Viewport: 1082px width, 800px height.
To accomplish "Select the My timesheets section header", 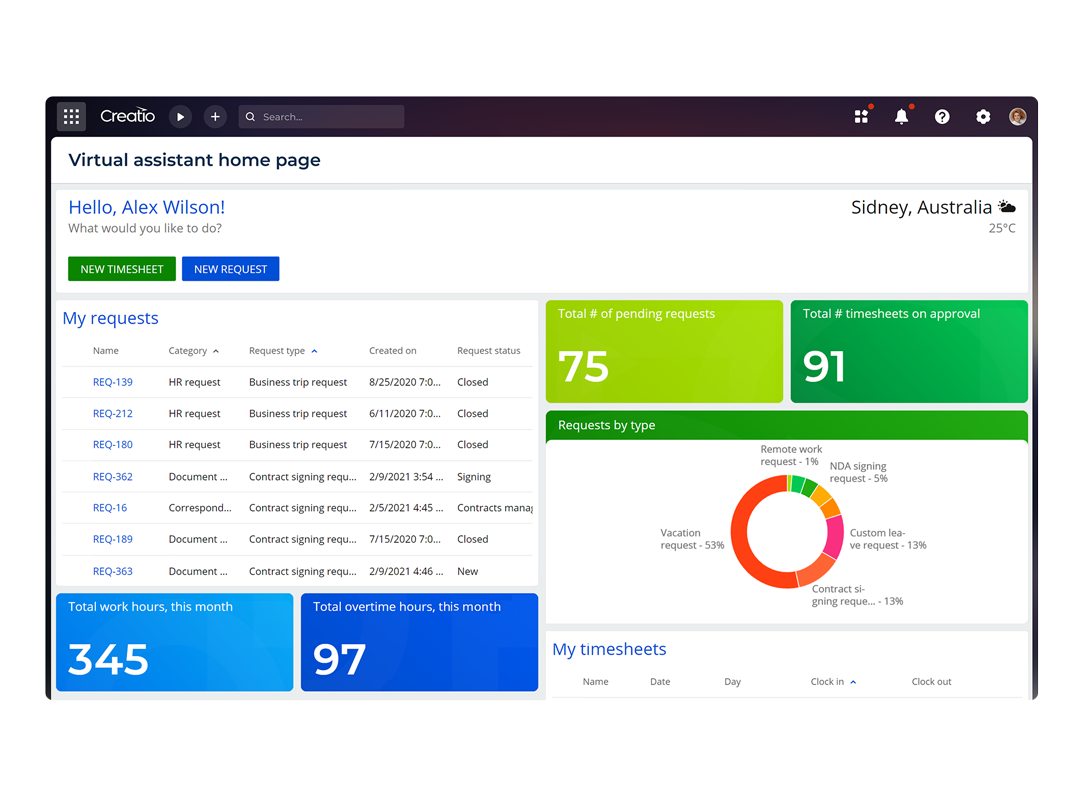I will pyautogui.click(x=609, y=649).
